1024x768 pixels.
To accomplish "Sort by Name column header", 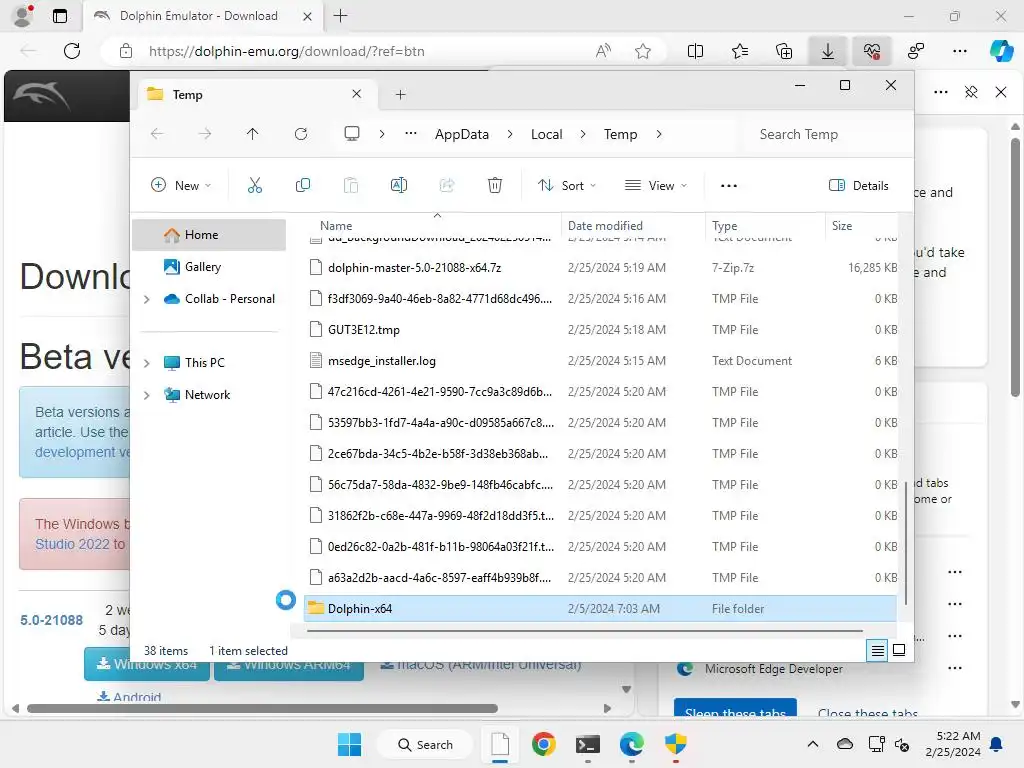I will (436, 225).
